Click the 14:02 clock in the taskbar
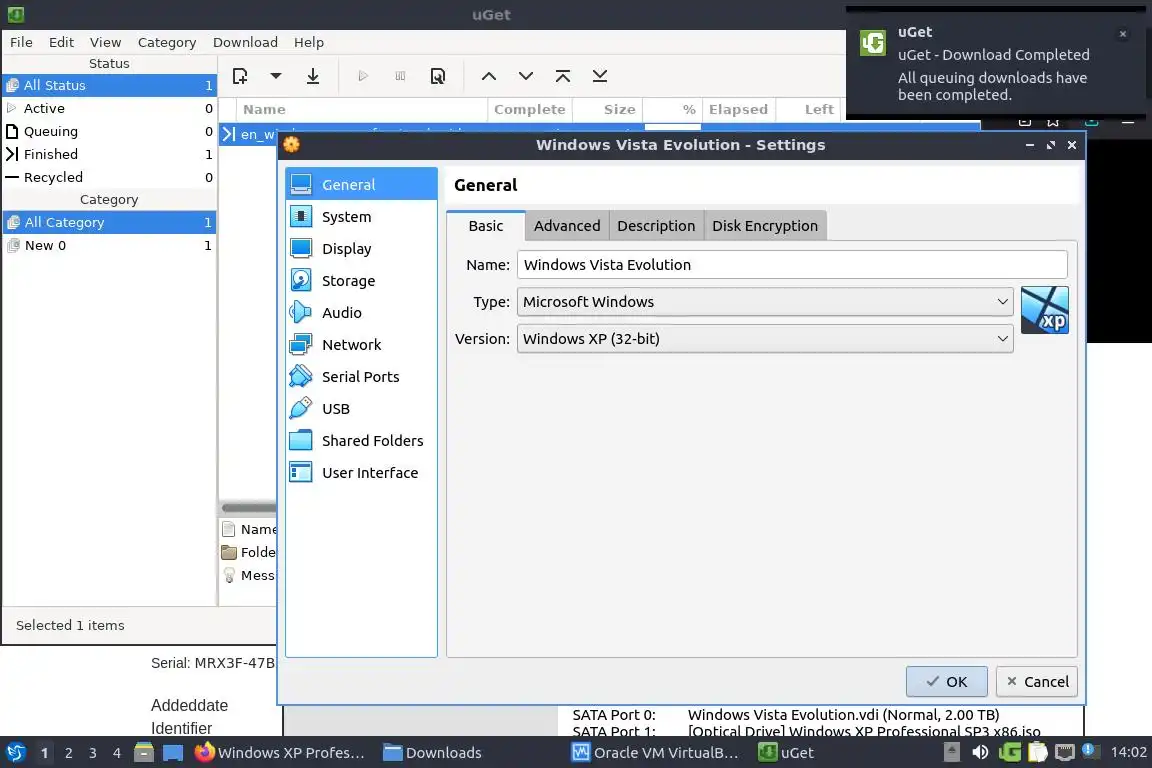 [1128, 752]
